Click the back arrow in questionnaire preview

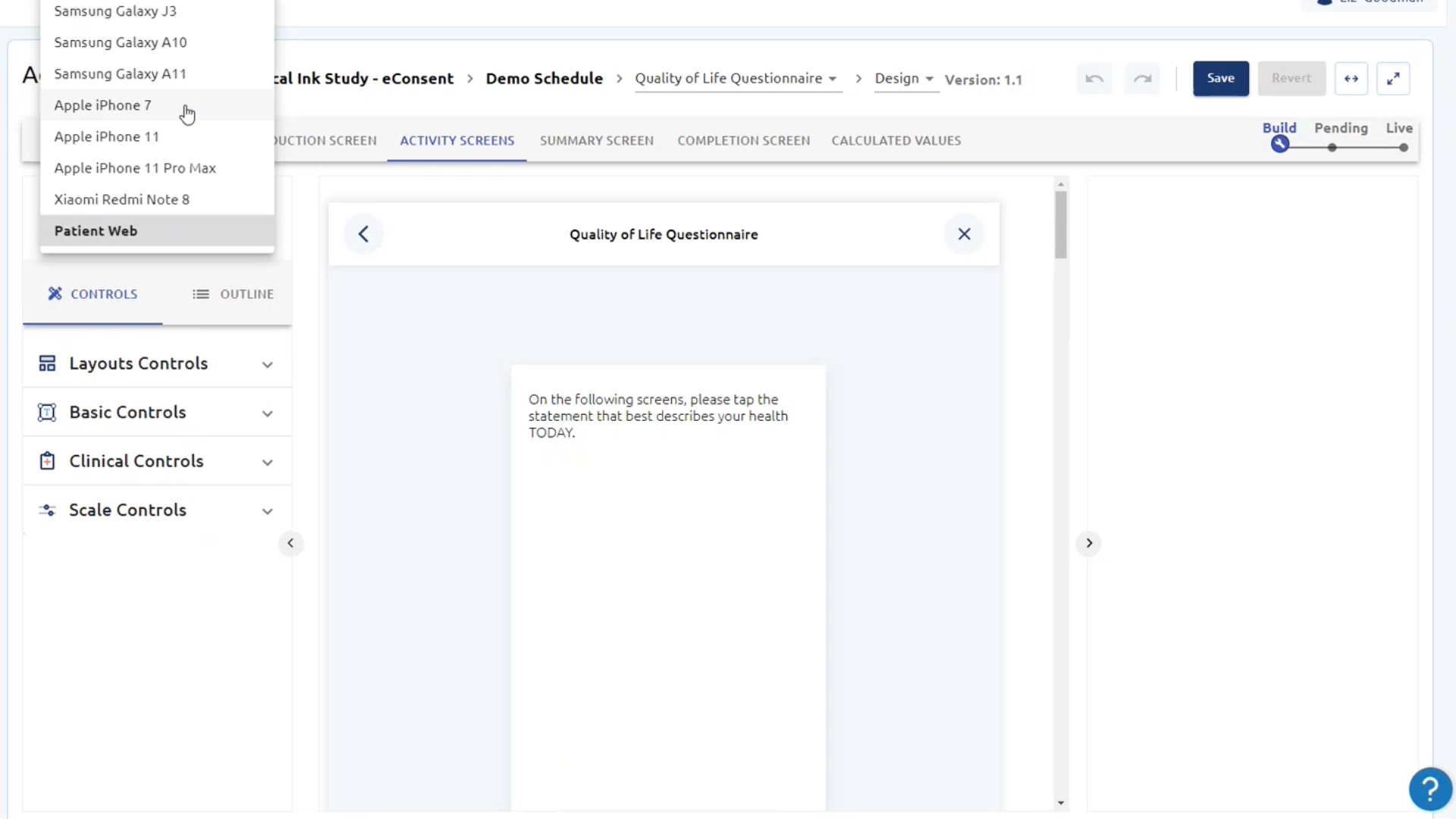363,234
